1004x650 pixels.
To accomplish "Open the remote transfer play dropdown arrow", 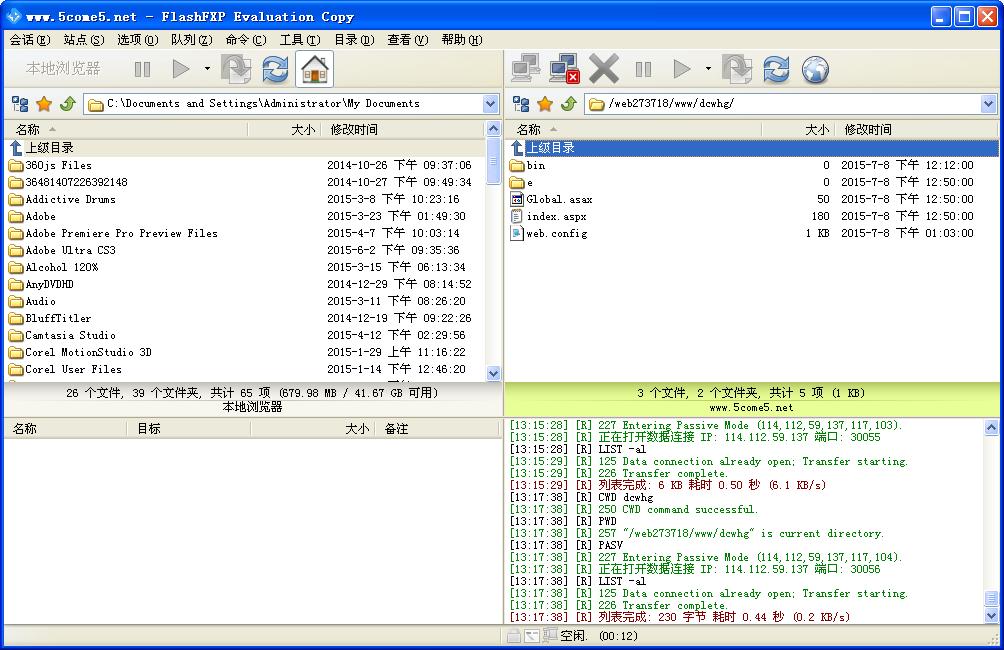I will pos(708,69).
